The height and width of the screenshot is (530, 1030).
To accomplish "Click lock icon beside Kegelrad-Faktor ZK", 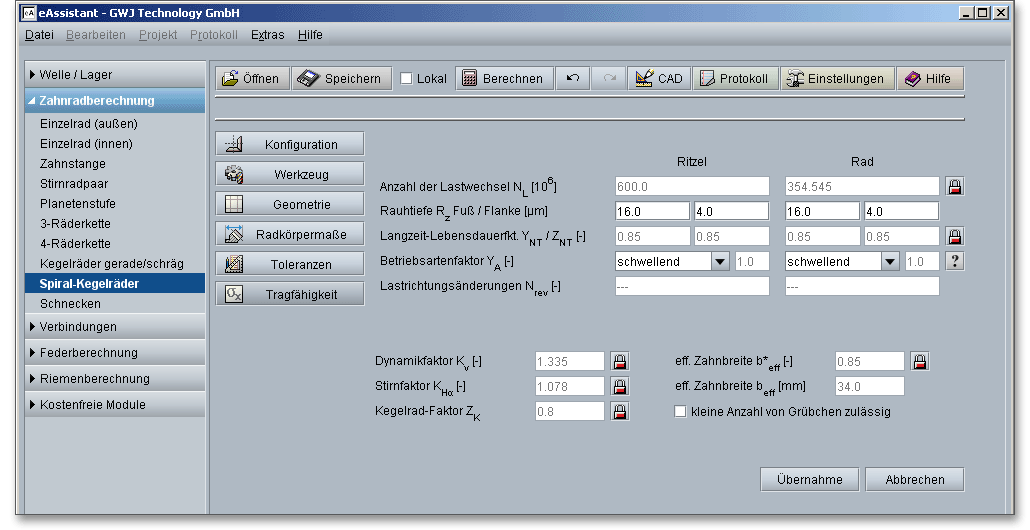I will point(619,411).
